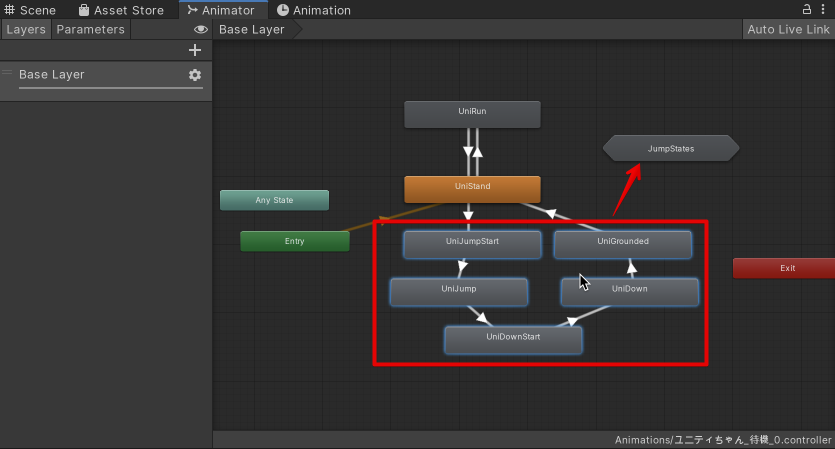Click the Animator tab icon
The image size is (835, 449).
pyautogui.click(x=192, y=10)
